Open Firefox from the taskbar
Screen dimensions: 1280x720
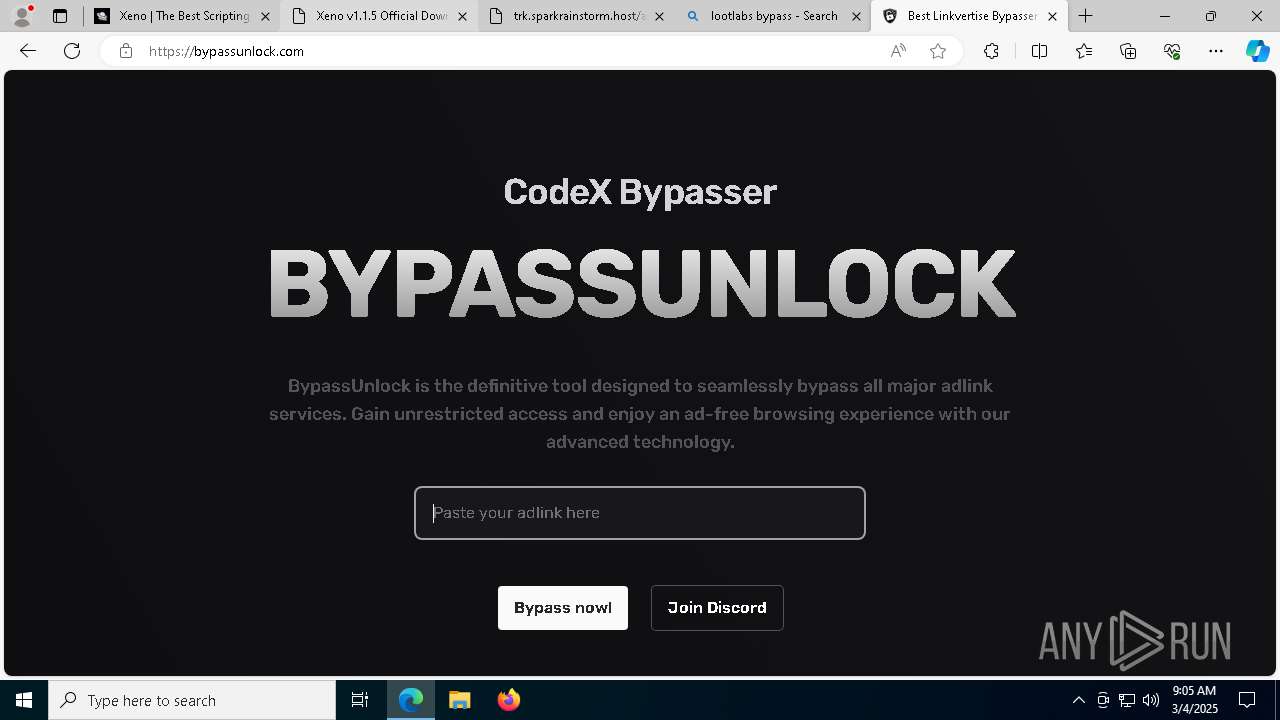click(x=508, y=700)
